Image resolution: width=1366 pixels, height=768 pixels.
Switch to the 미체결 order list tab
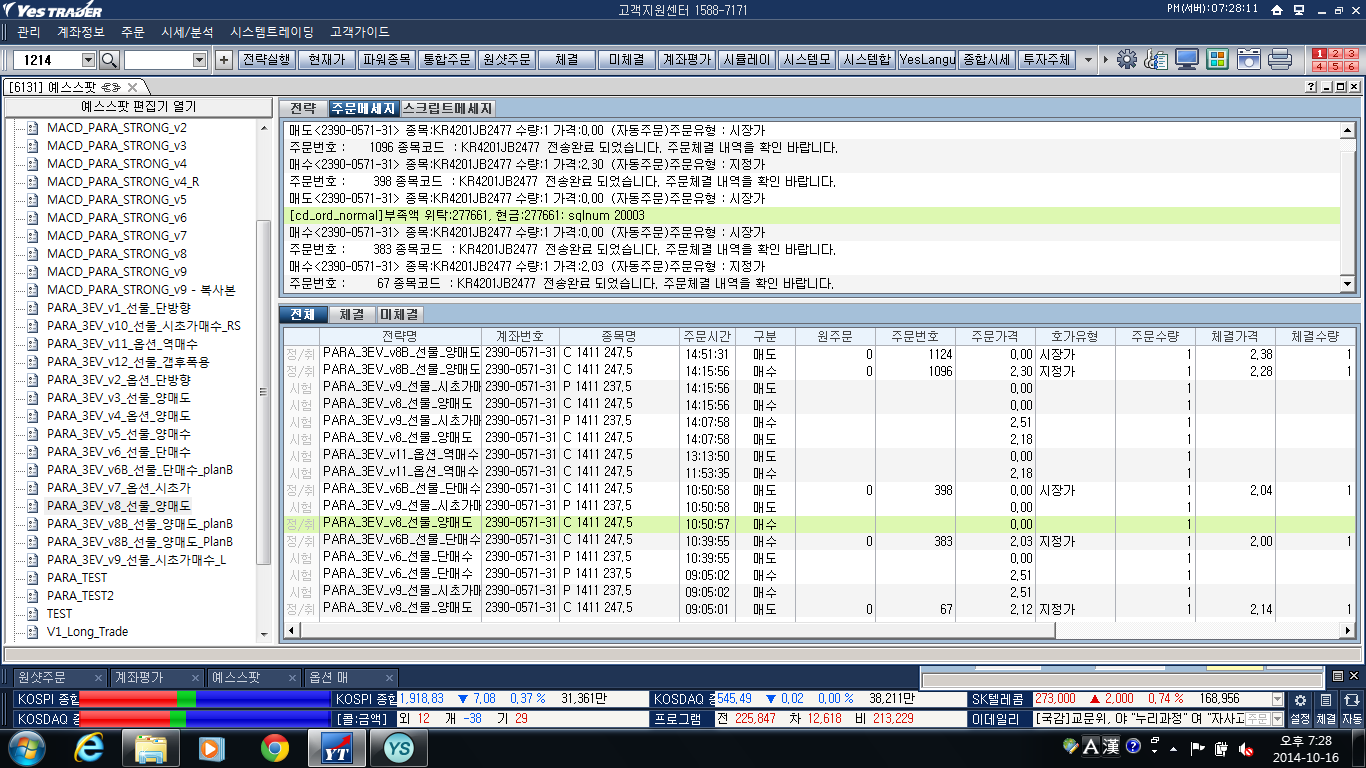(x=399, y=314)
